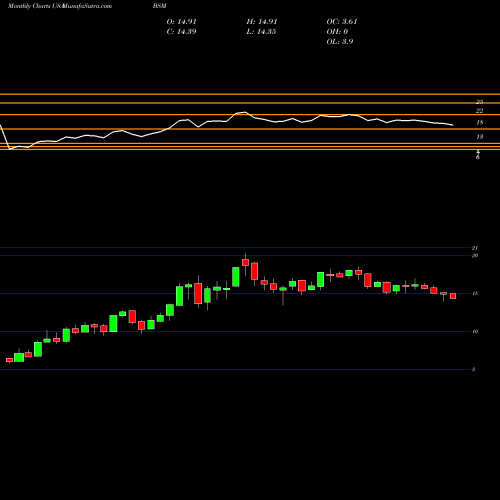The width and height of the screenshot is (500, 500).
Task: Click the 25 label on indicator axis
Action: (479, 102)
